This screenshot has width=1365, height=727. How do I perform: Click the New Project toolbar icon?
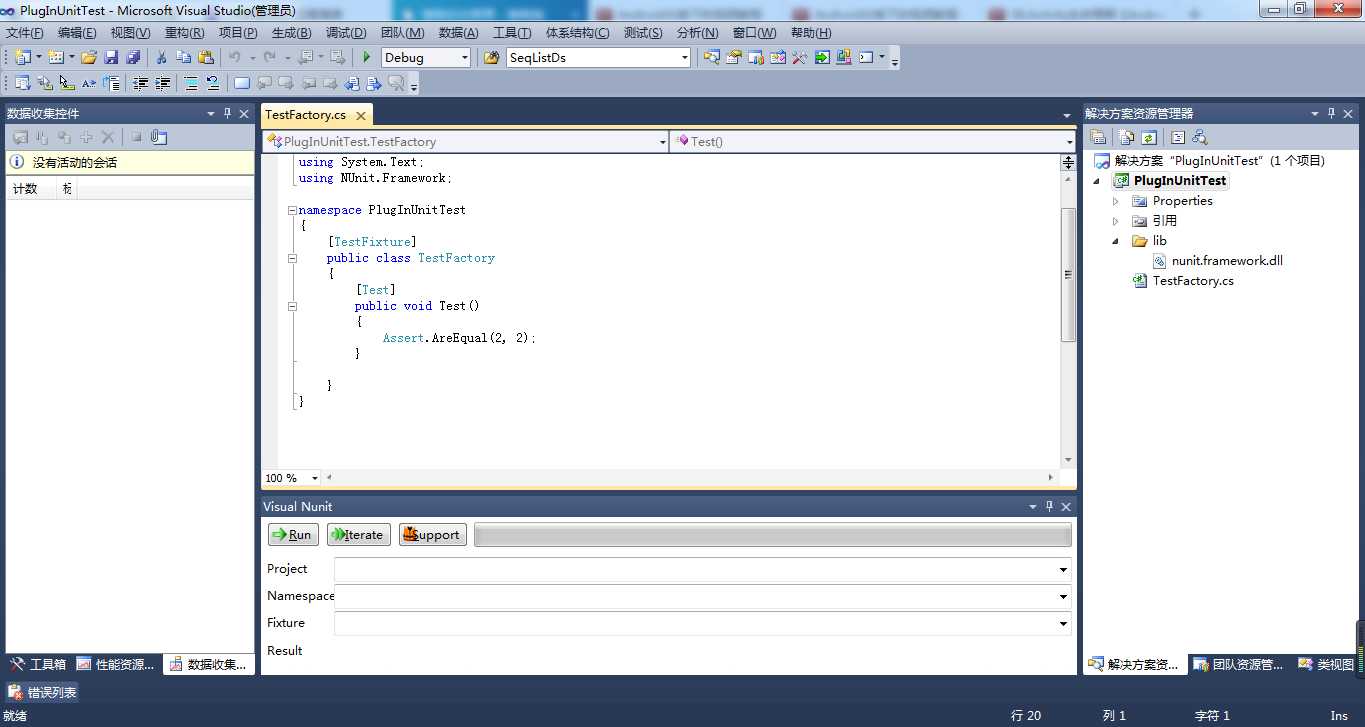click(22, 57)
